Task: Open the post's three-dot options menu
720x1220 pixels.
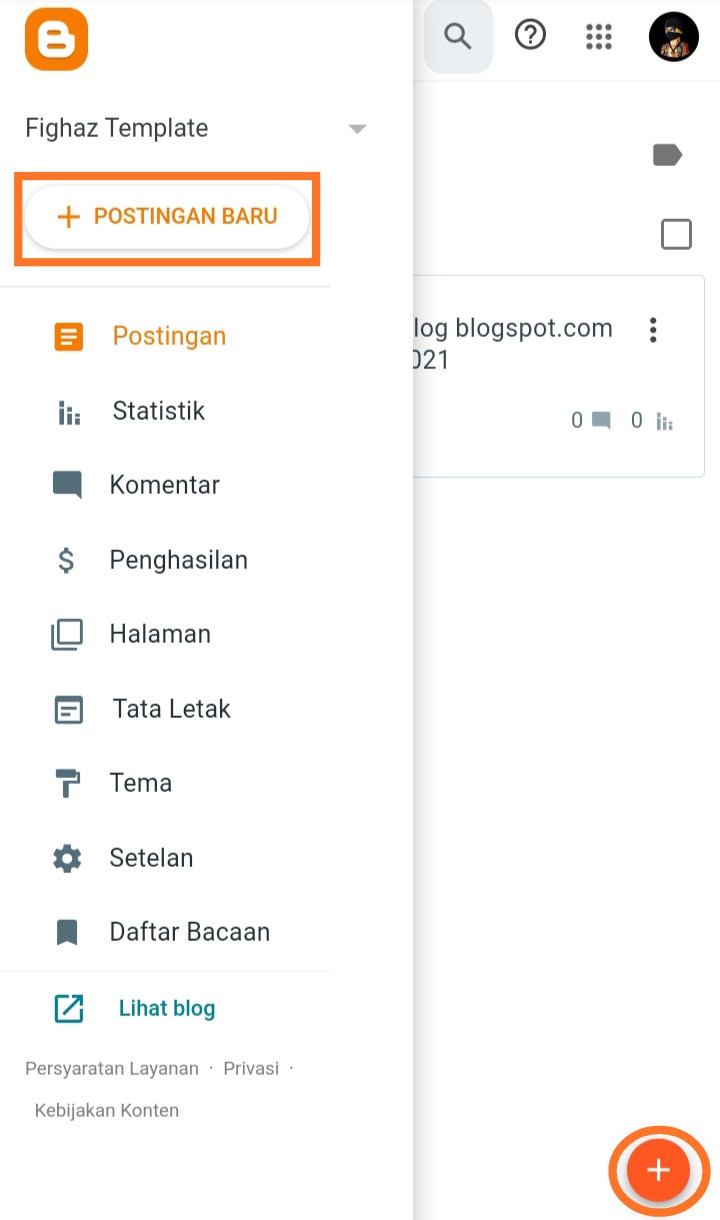Action: point(653,330)
